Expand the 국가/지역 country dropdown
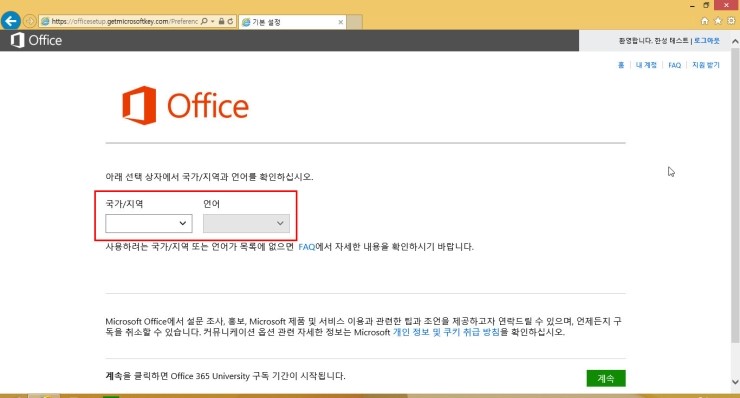The height and width of the screenshot is (398, 740). [149, 223]
